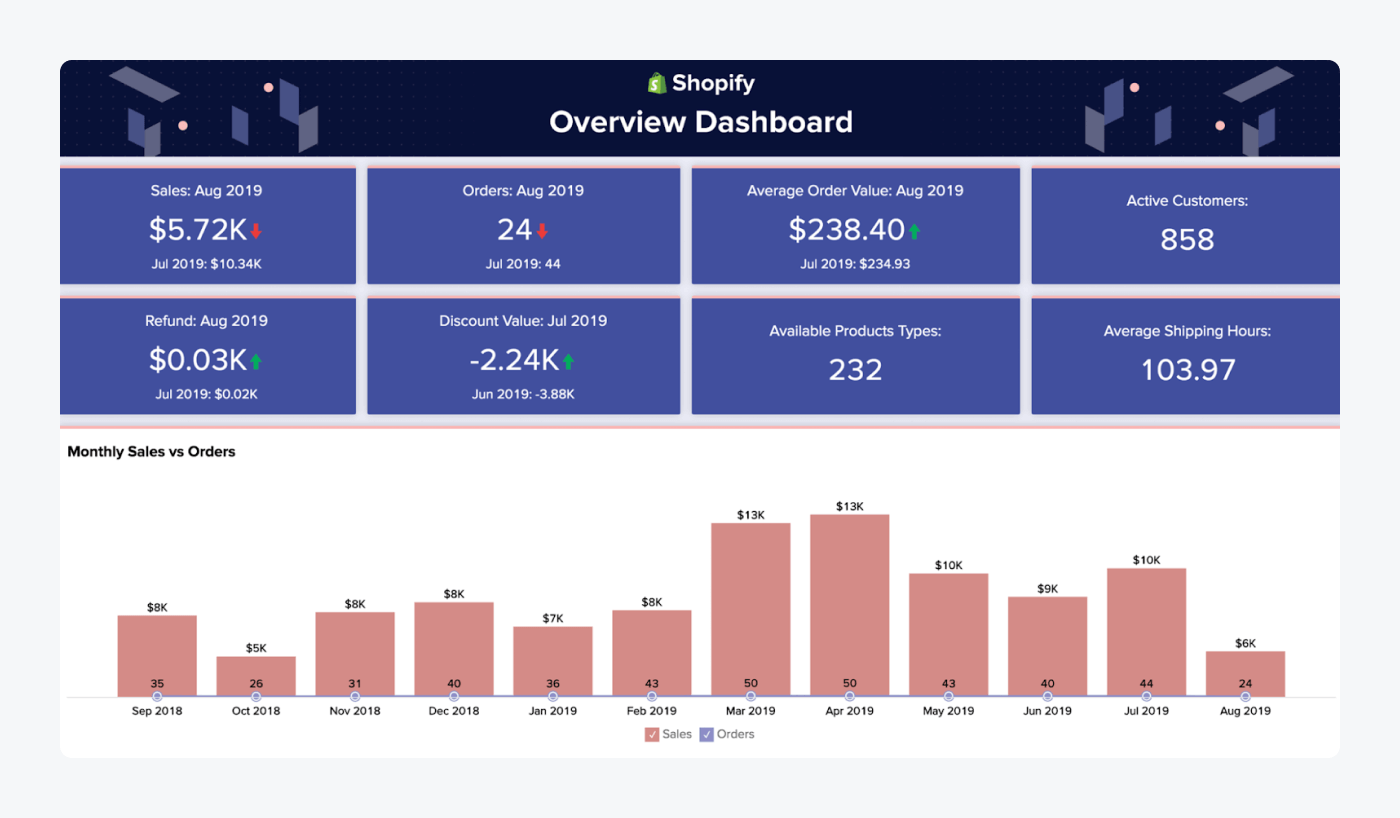Click the Shopify bag logo icon
This screenshot has width=1400, height=818.
click(x=657, y=83)
